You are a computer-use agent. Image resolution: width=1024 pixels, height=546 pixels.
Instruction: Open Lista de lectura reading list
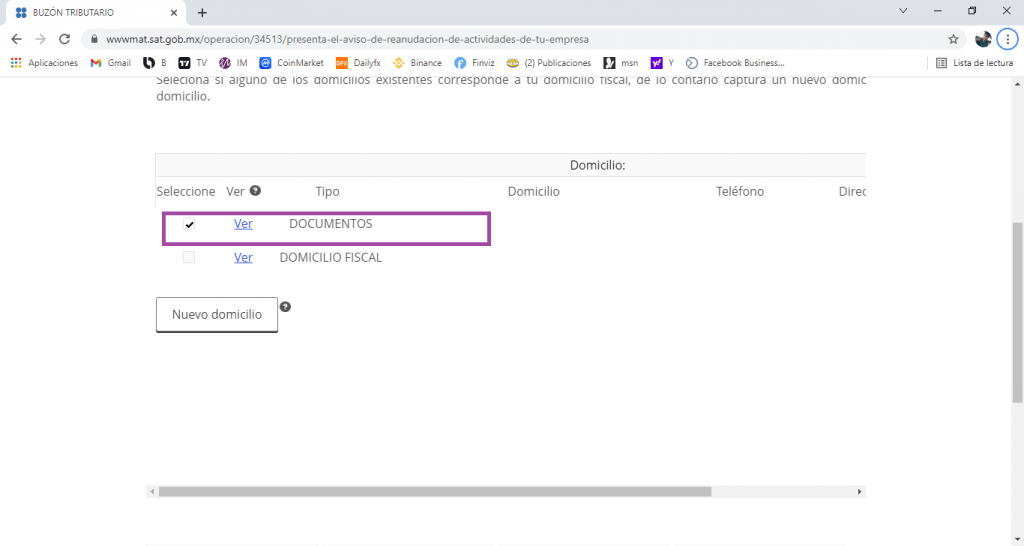tap(975, 63)
